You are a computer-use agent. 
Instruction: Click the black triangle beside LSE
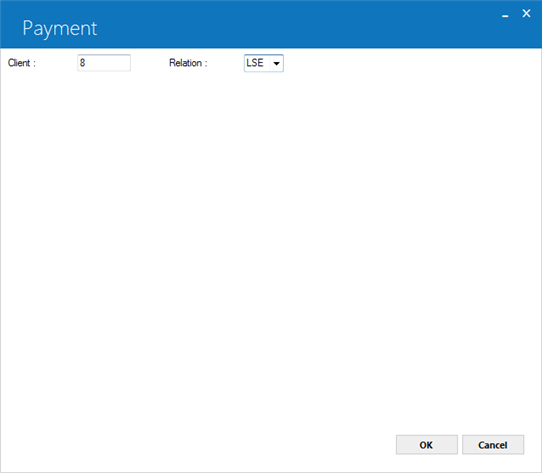[x=277, y=64]
